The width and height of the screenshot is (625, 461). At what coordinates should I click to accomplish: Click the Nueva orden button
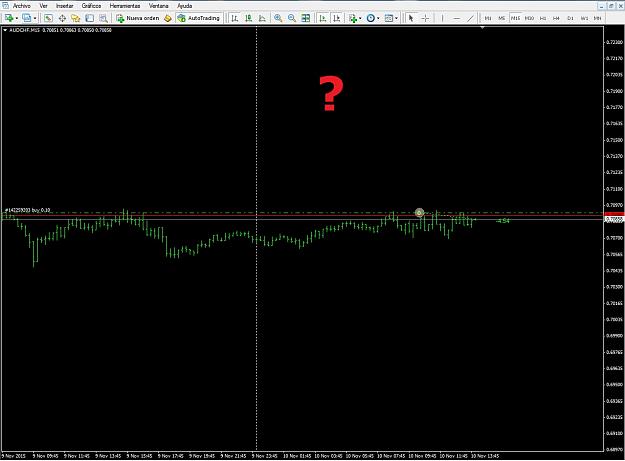[138, 18]
